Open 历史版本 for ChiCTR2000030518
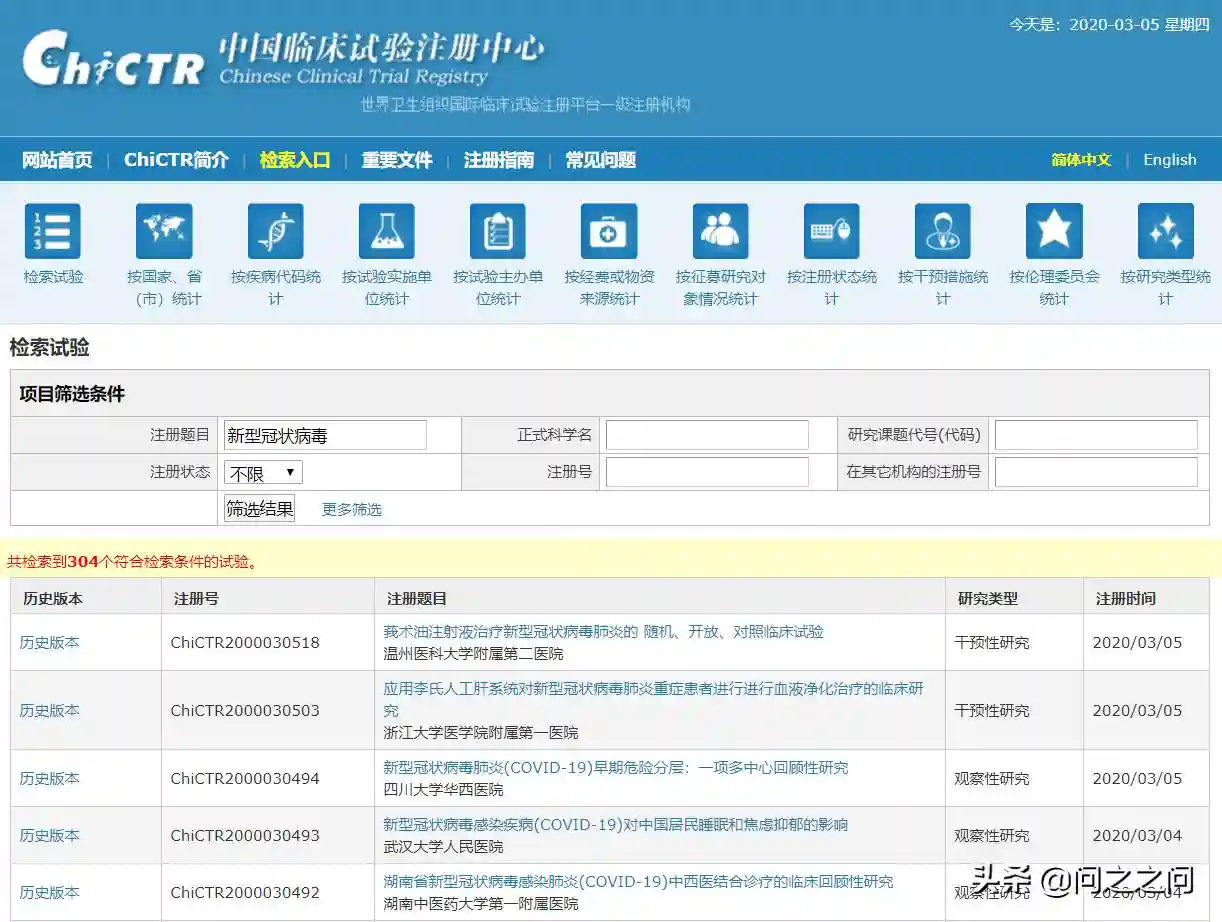Viewport: 1222px width, 922px height. tap(50, 642)
